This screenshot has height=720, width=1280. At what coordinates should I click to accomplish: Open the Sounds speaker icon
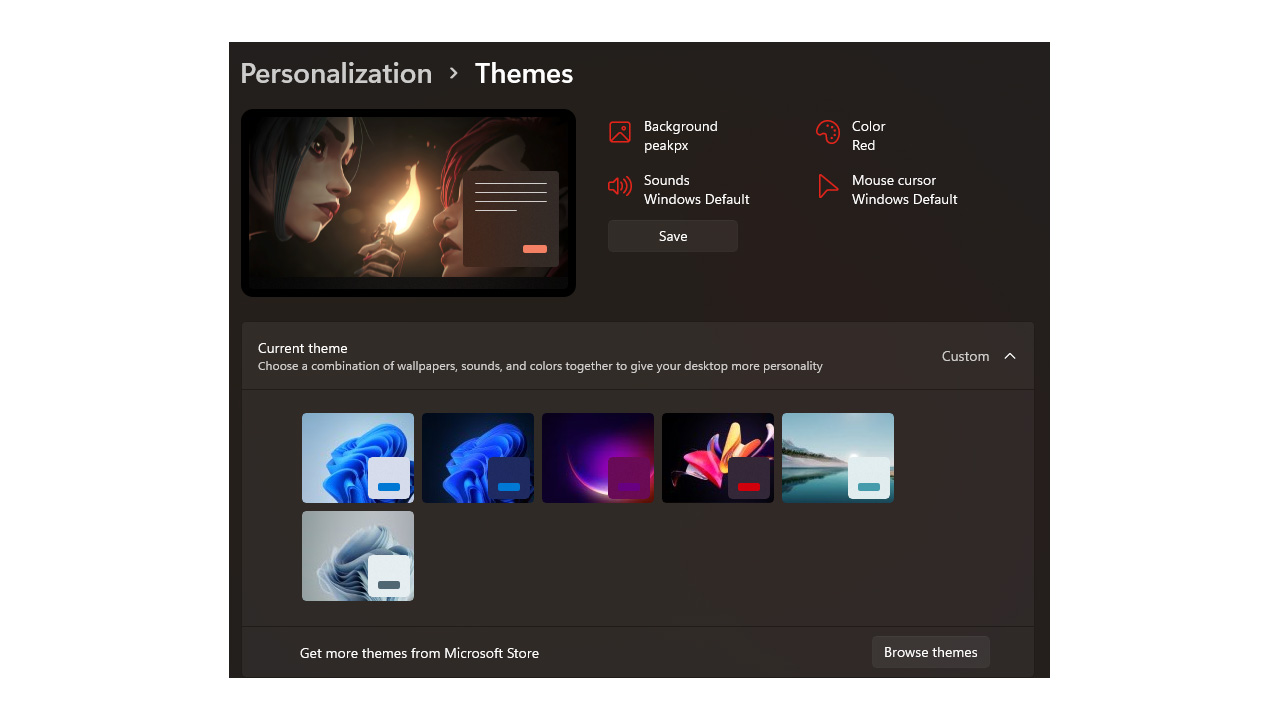(x=620, y=186)
